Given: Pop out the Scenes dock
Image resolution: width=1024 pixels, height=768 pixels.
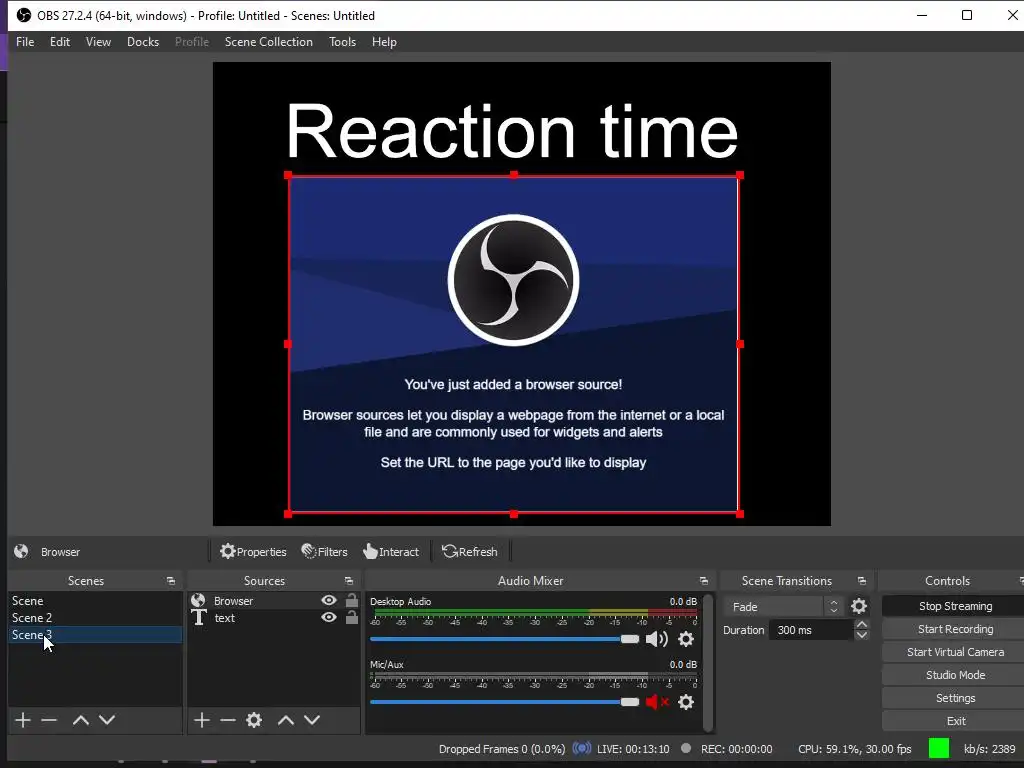Looking at the screenshot, I should [170, 581].
